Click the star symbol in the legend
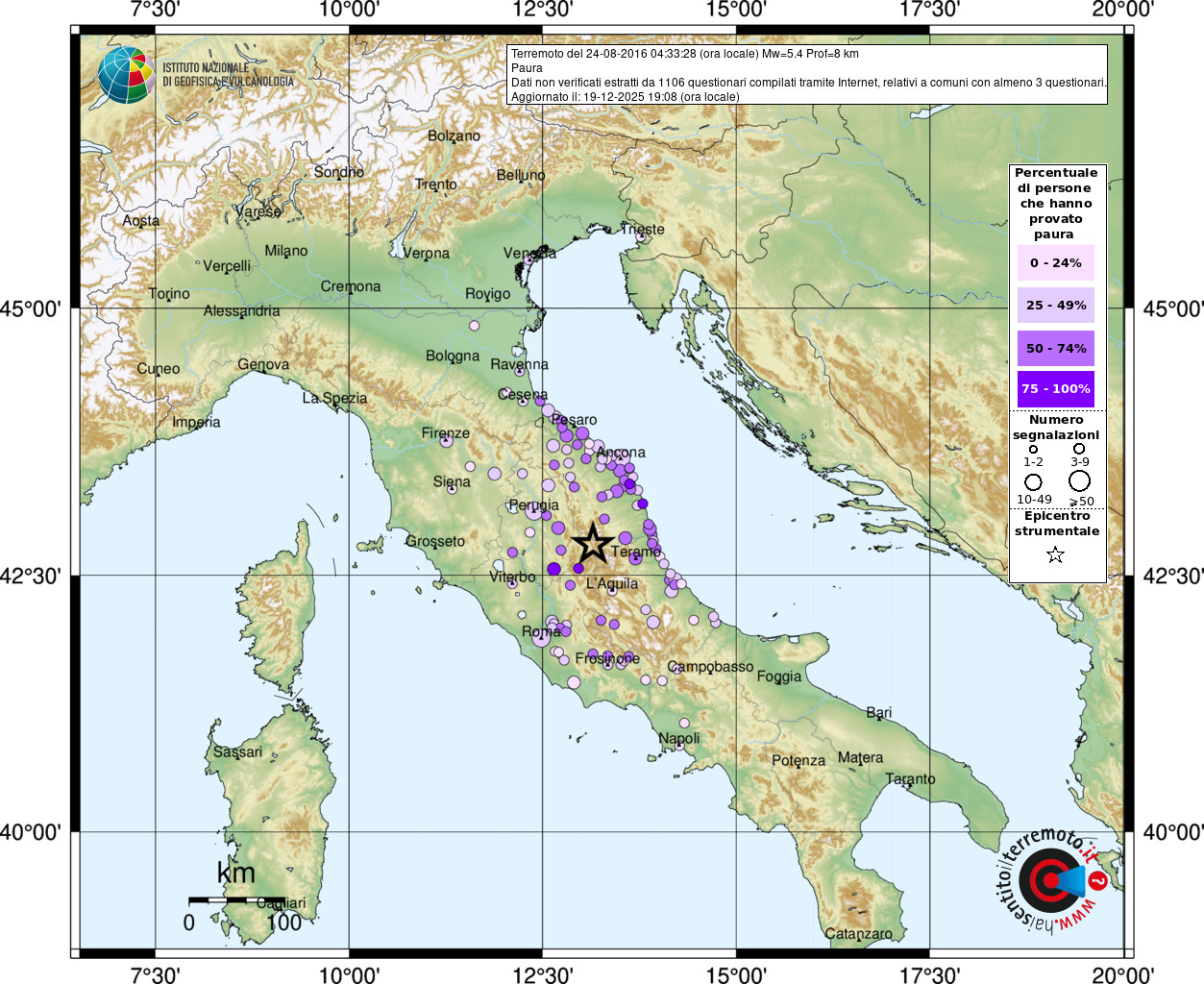Screen dimensions: 1204x984 (1055, 554)
